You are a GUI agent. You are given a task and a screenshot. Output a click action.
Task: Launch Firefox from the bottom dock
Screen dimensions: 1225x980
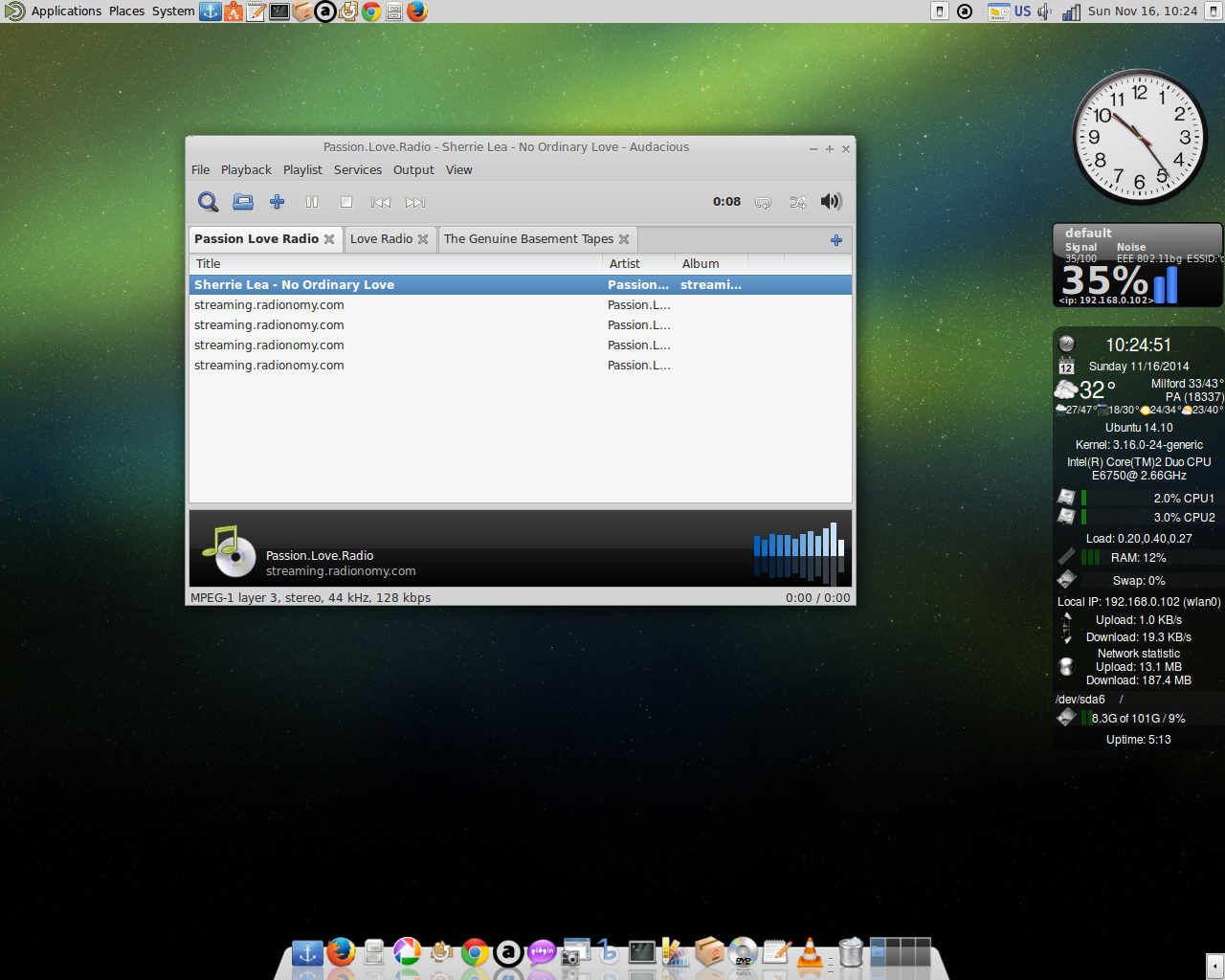point(341,952)
